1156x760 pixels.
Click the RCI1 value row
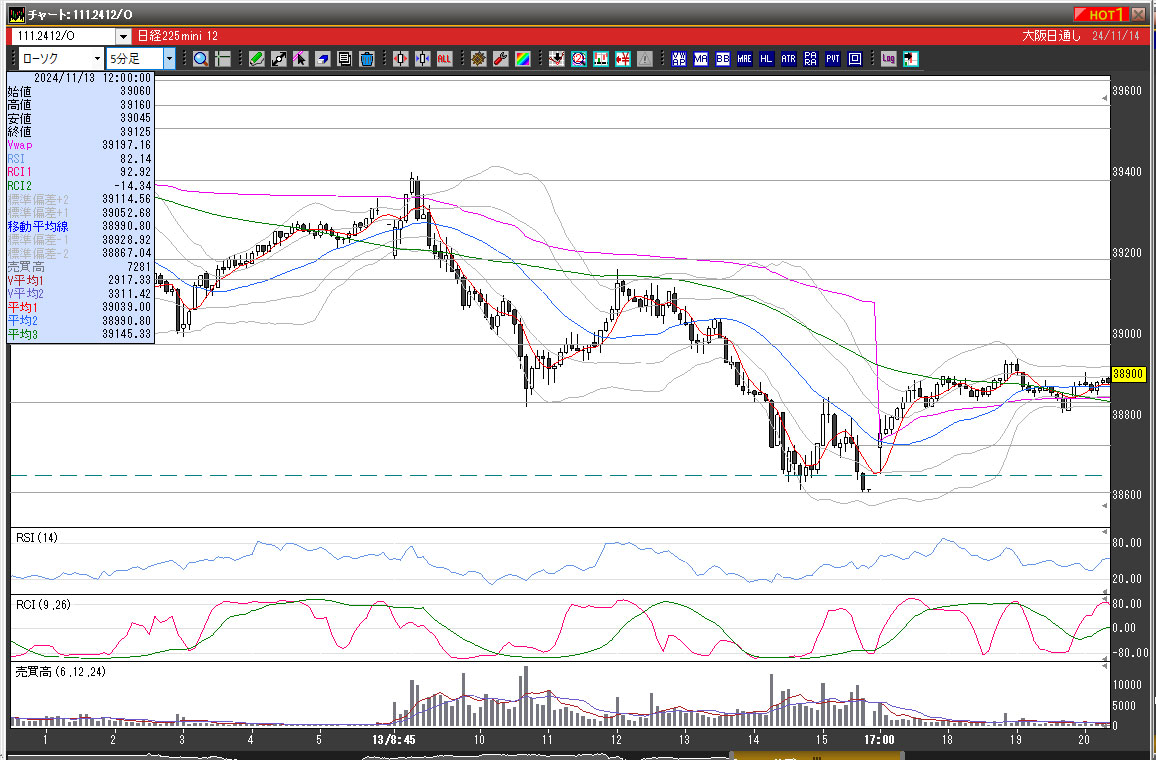[80, 172]
